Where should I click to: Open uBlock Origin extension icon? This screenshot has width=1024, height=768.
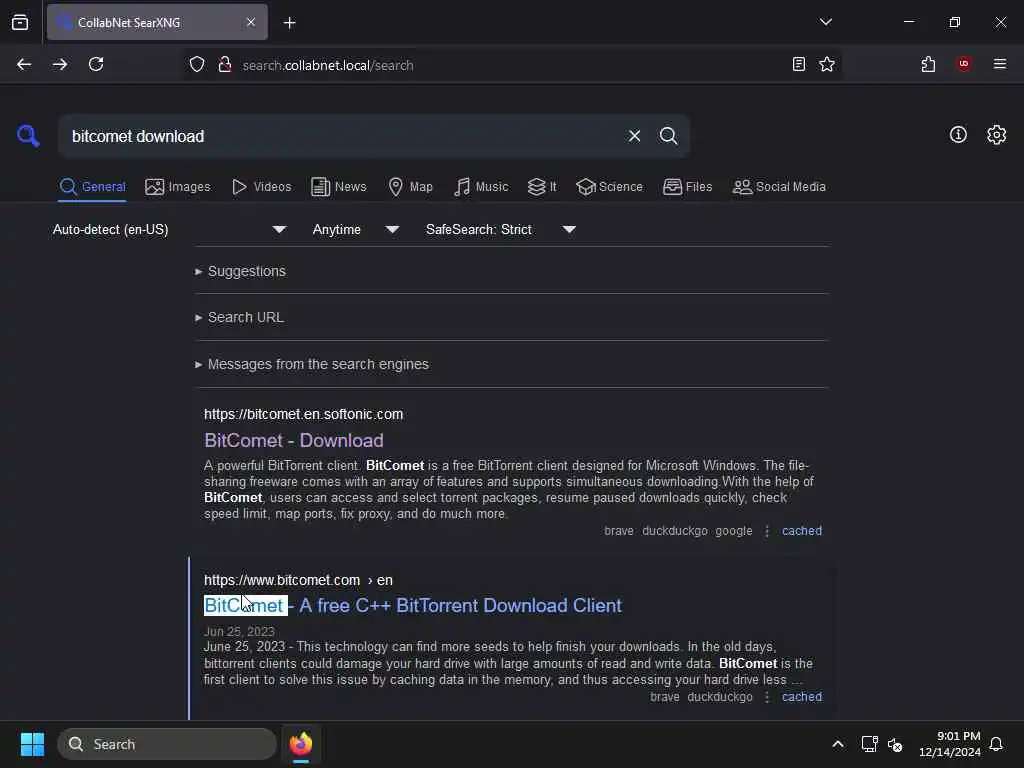pos(964,64)
